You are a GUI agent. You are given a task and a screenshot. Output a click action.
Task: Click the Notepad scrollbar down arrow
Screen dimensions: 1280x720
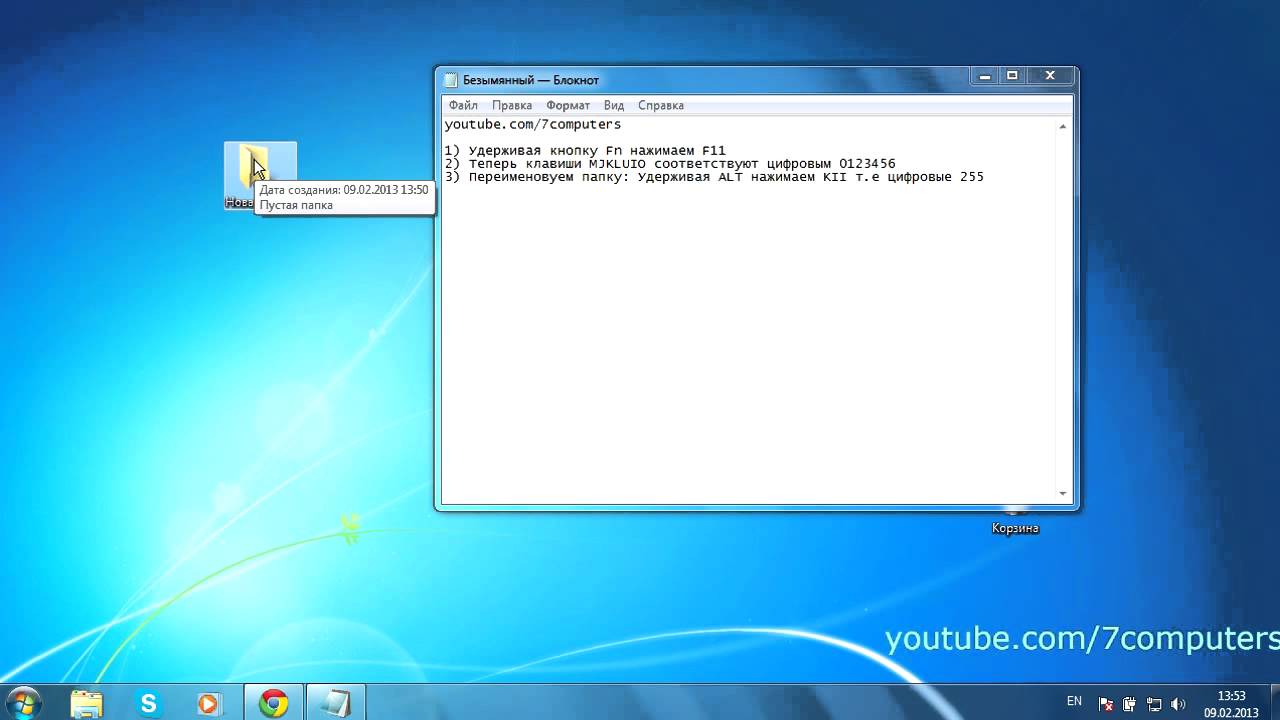pos(1063,494)
